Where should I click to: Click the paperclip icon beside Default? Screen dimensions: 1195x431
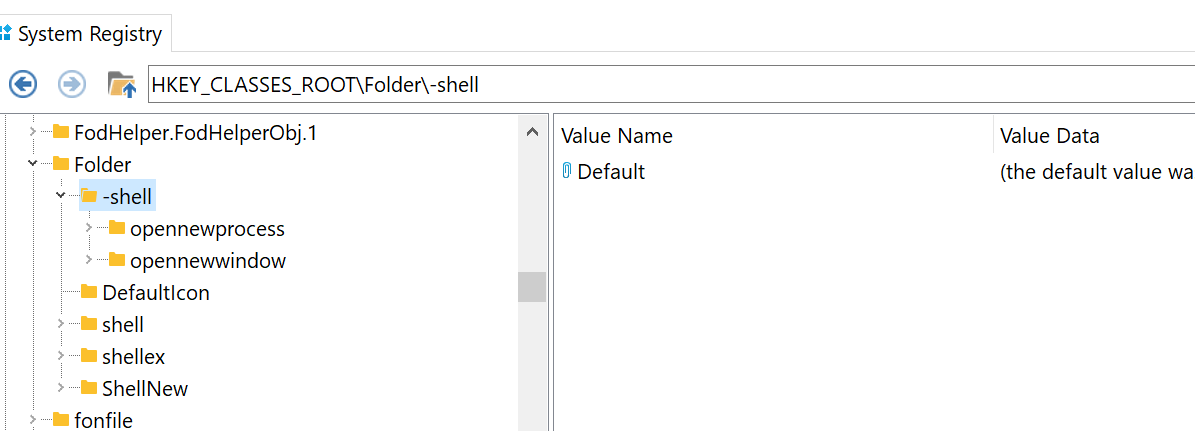pos(566,171)
